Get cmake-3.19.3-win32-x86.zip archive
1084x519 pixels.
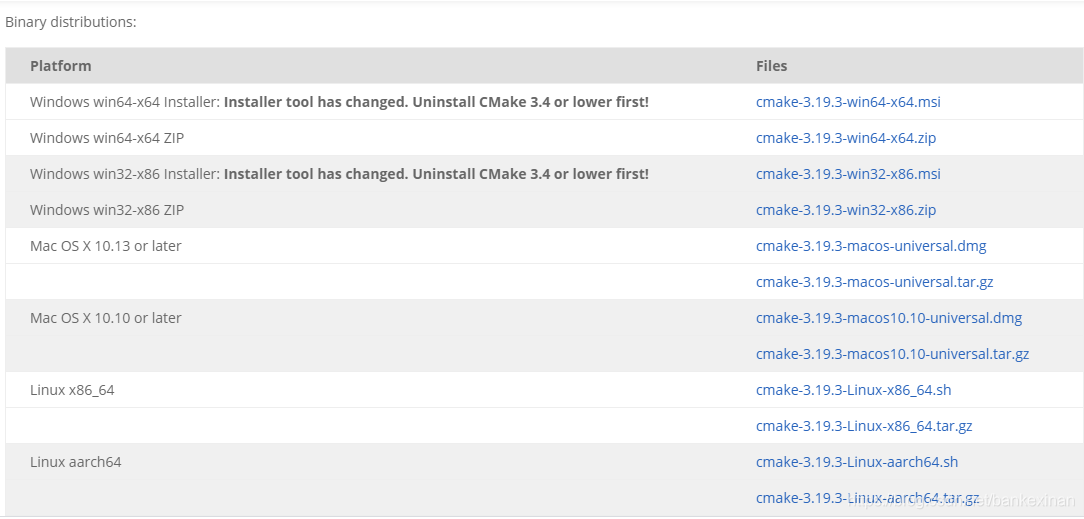coord(846,210)
